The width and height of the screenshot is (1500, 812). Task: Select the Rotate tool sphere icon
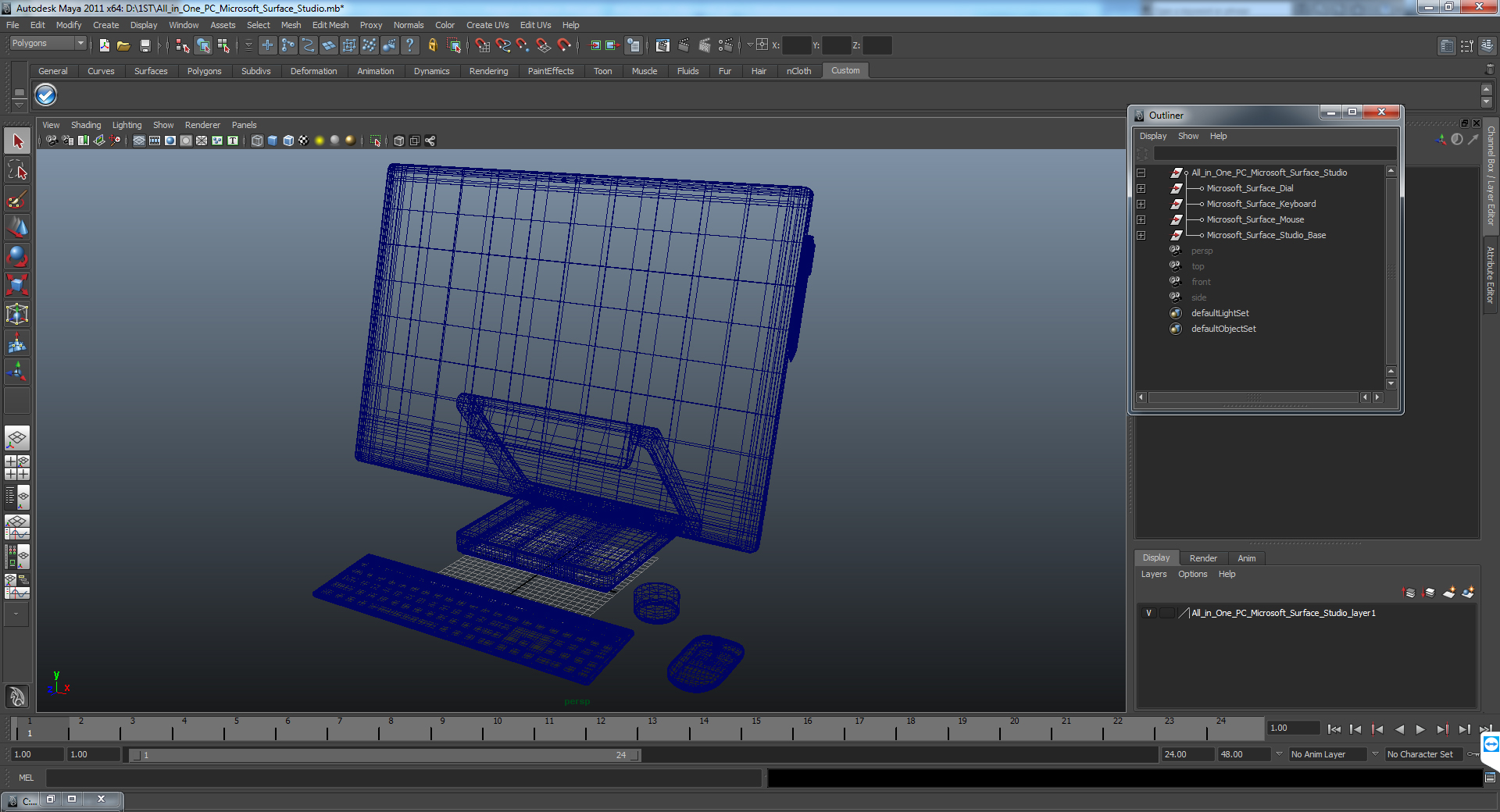point(17,256)
